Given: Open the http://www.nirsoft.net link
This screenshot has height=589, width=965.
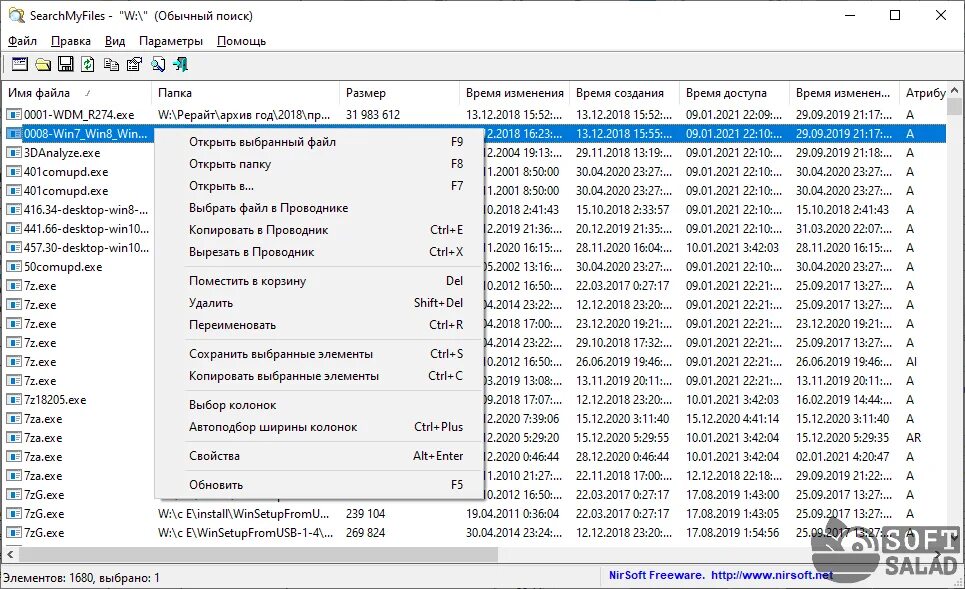Looking at the screenshot, I should pyautogui.click(x=772, y=575).
